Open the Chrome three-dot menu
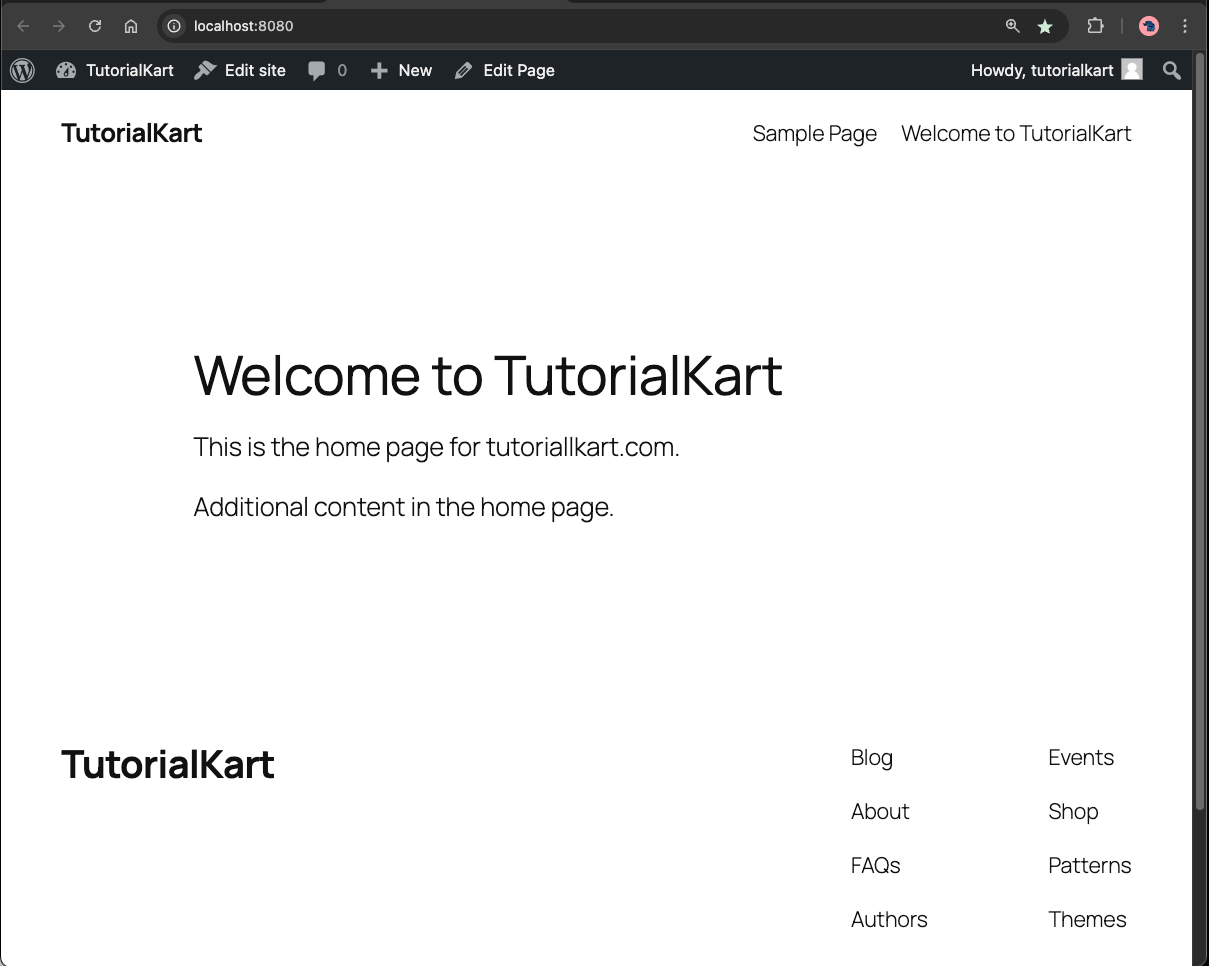Viewport: 1209px width, 966px height. click(1185, 26)
